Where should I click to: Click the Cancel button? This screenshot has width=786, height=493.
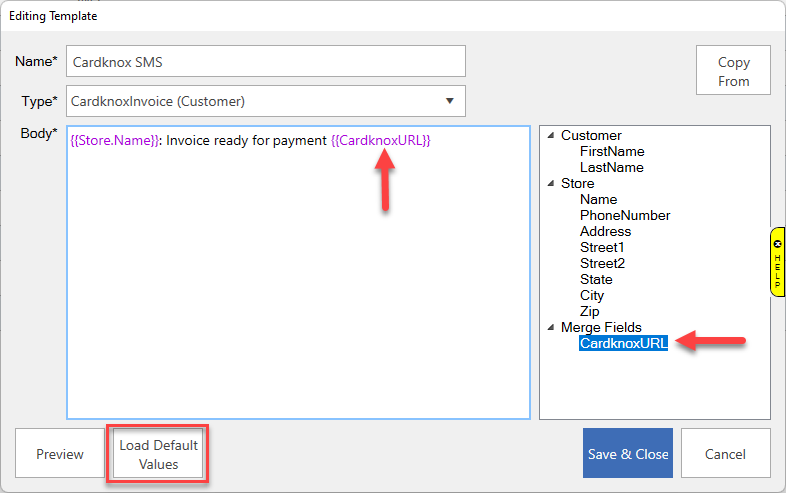725,454
